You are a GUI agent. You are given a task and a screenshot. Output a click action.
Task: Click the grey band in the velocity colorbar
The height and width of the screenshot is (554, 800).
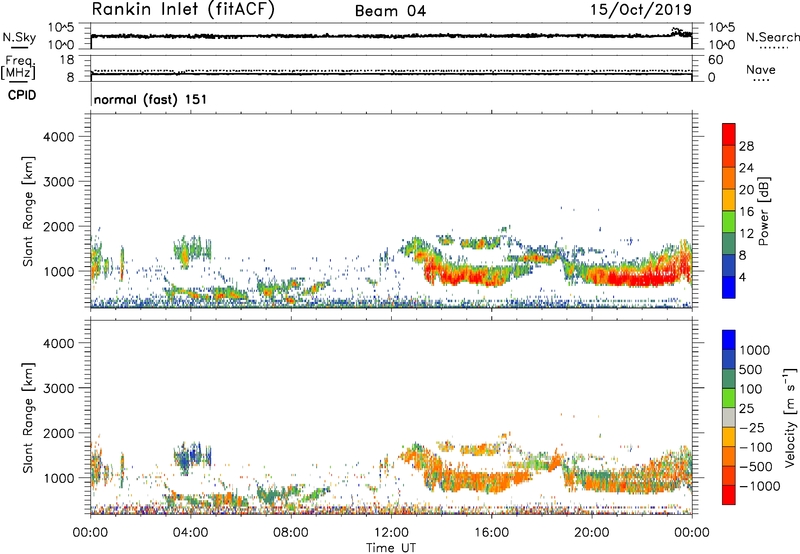point(729,417)
